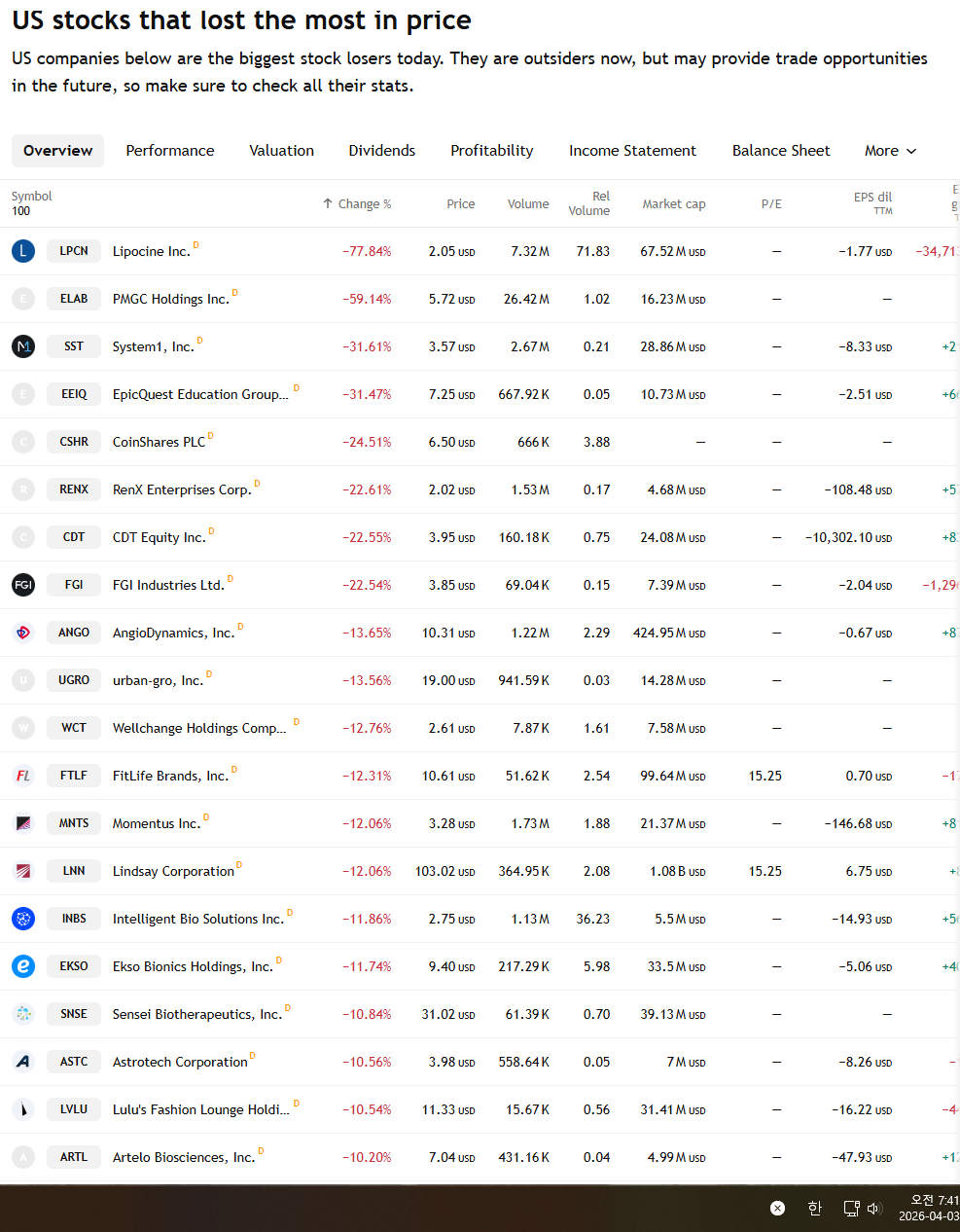Click the PMGC Holdings placeholder logo
Screen dimensions: 960x1232
23,299
